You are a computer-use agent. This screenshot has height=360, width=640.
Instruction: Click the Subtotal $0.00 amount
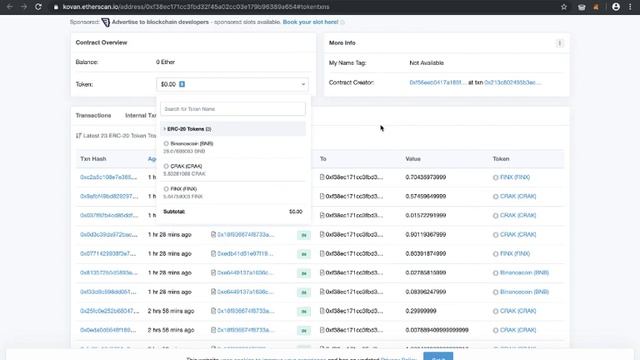296,211
